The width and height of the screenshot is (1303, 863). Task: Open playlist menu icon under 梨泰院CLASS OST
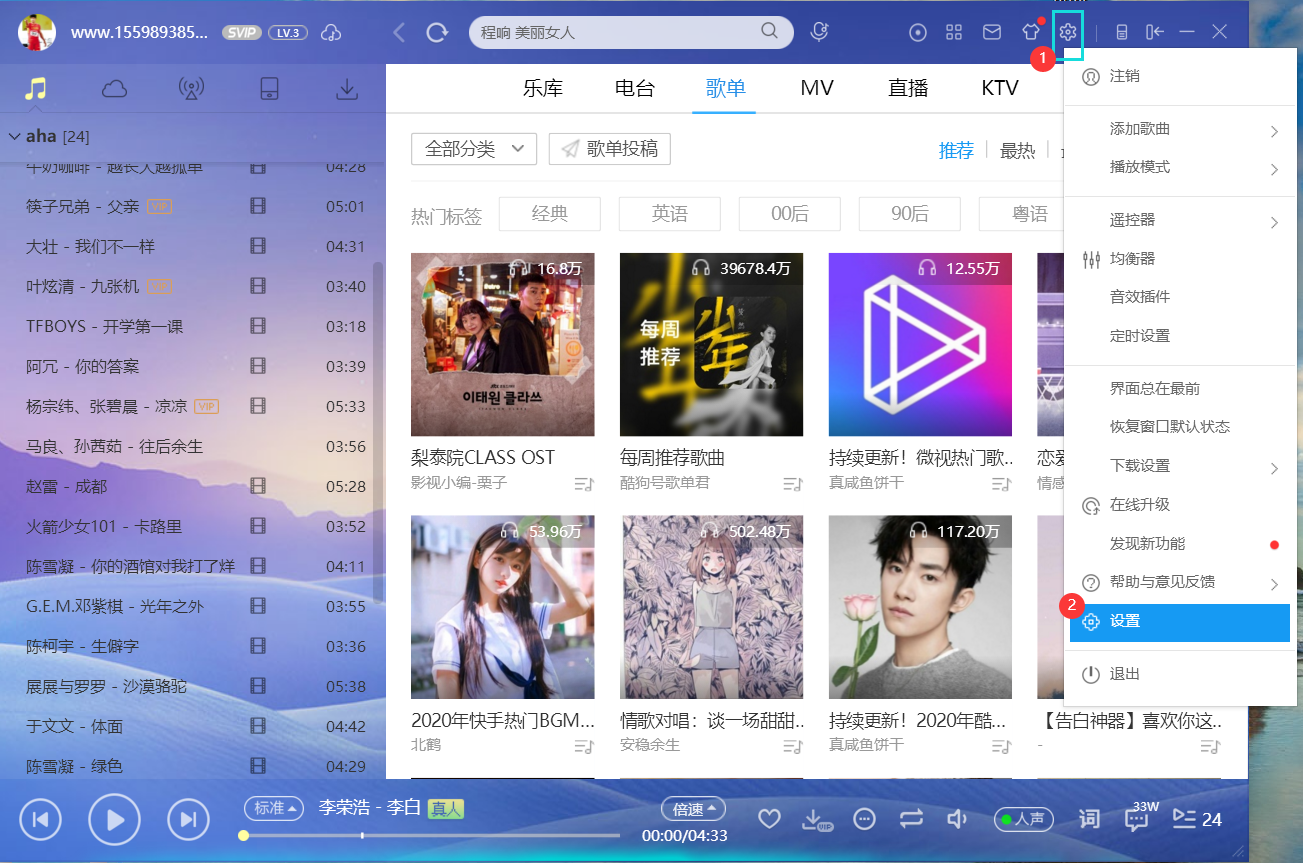pyautogui.click(x=584, y=484)
